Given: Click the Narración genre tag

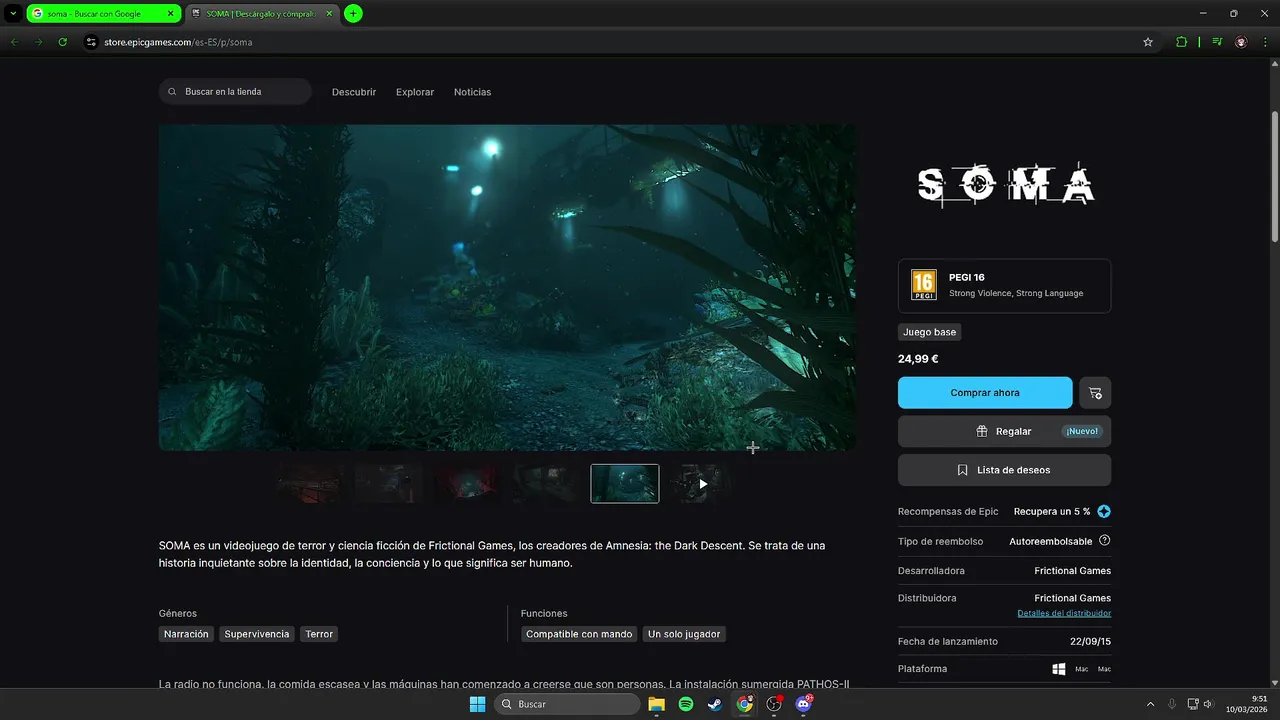Looking at the screenshot, I should point(187,634).
